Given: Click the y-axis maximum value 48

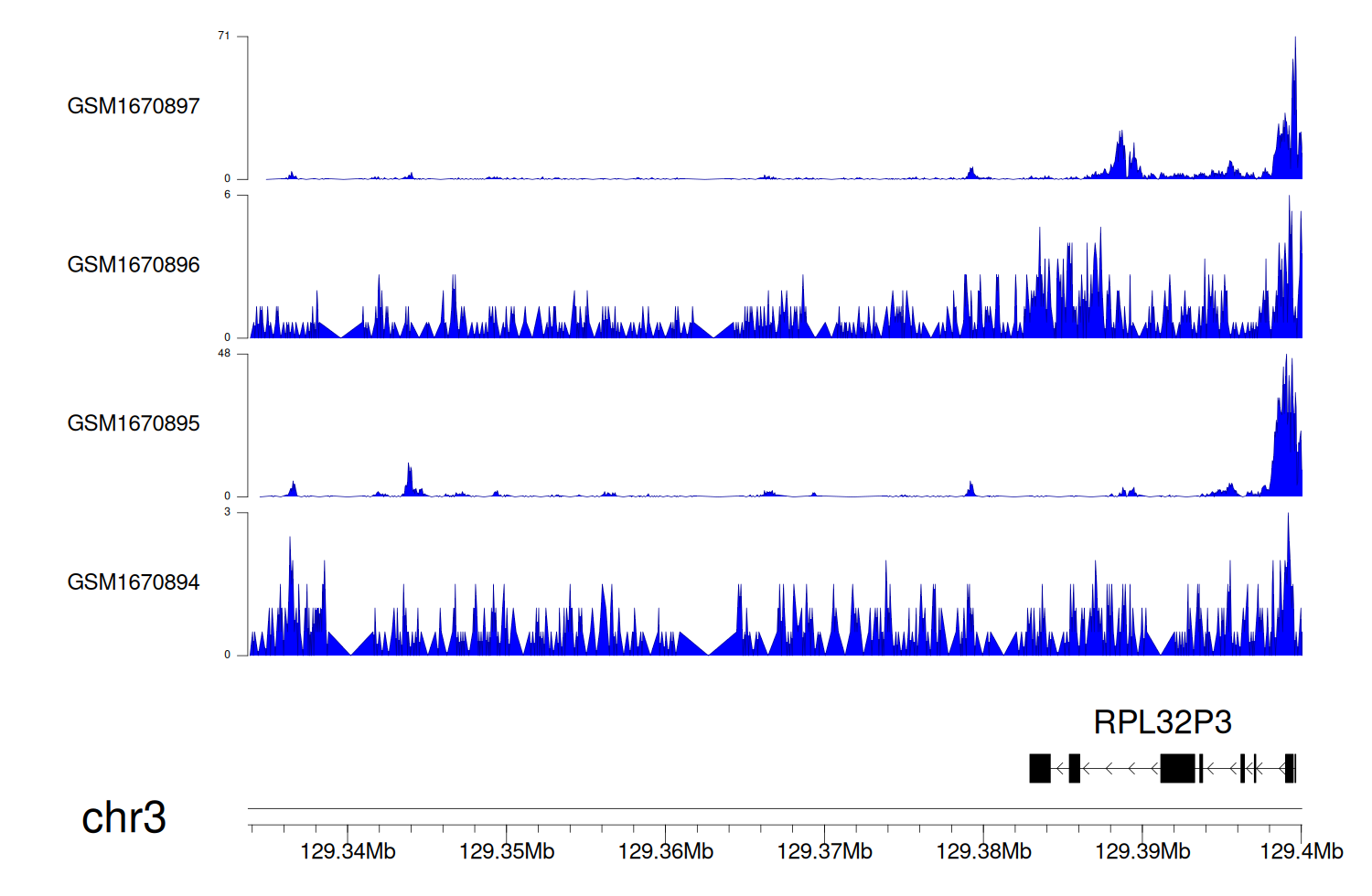Looking at the screenshot, I should point(224,354).
